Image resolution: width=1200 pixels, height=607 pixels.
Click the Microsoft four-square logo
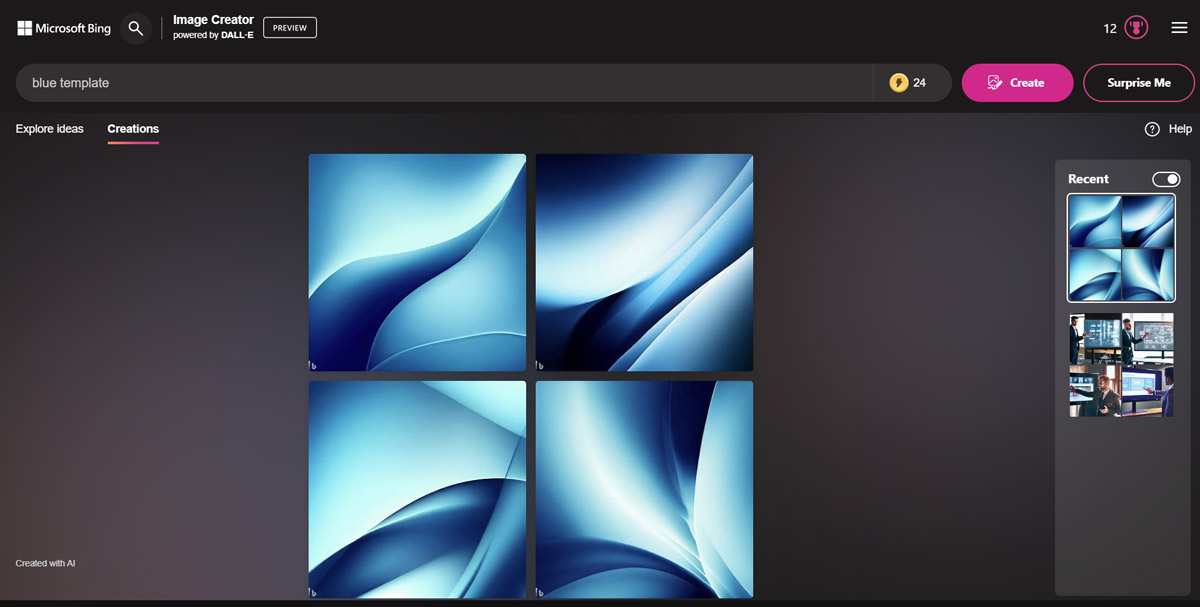[x=24, y=27]
